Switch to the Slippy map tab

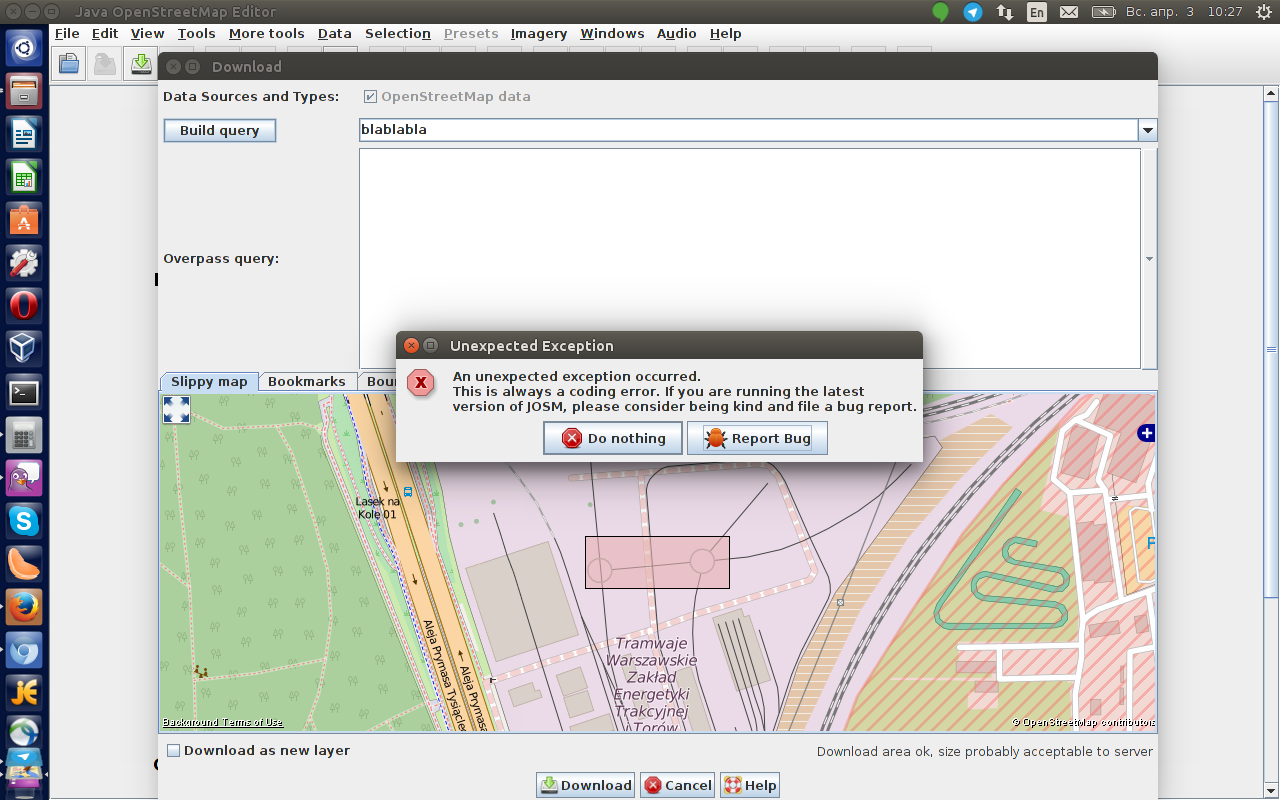point(209,381)
